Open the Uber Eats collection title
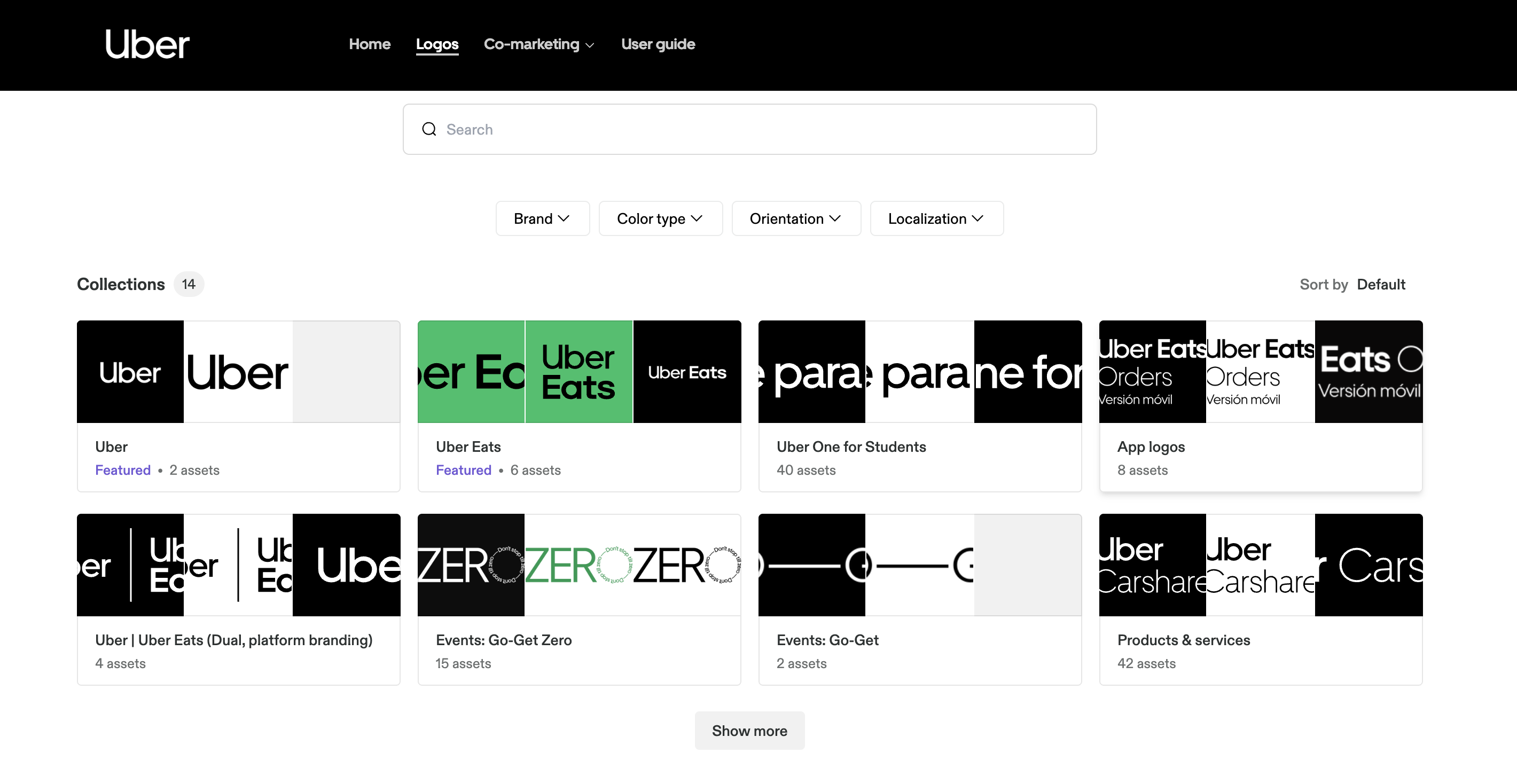This screenshot has width=1517, height=784. click(x=468, y=446)
